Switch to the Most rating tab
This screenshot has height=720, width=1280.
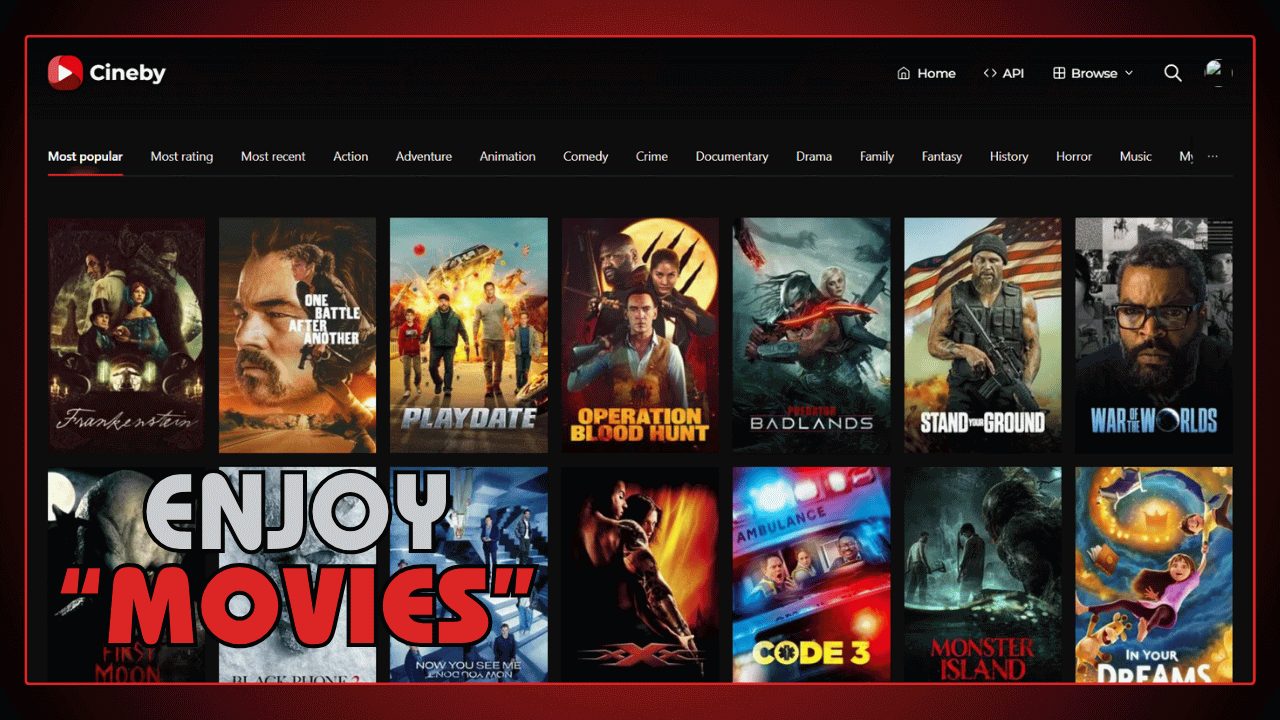[x=182, y=156]
